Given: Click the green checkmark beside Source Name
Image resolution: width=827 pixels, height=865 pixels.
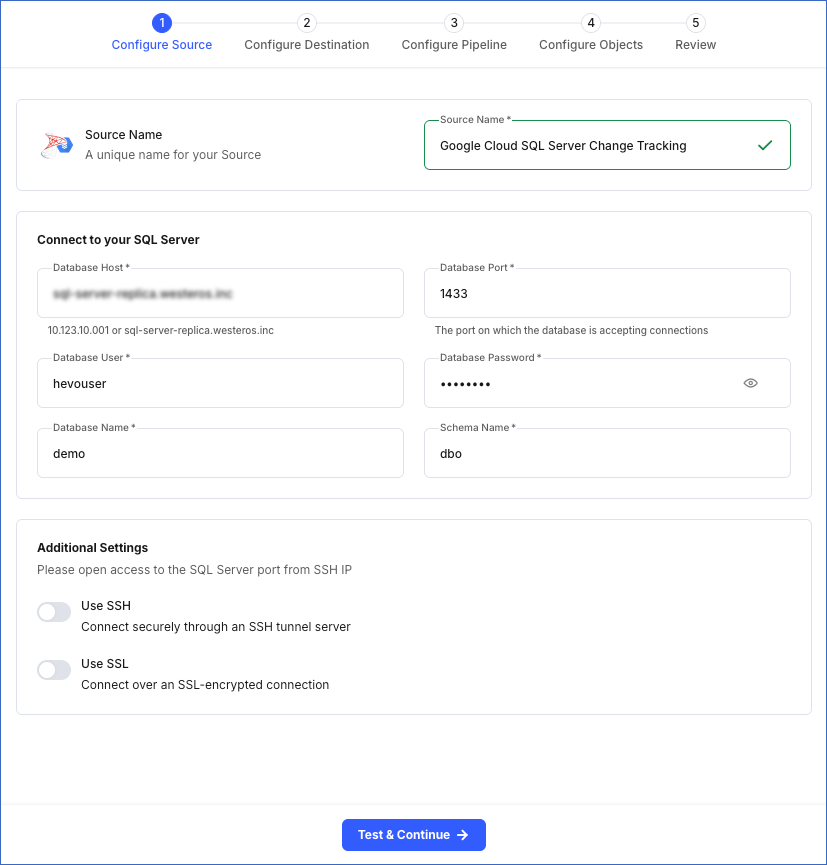Looking at the screenshot, I should click(x=765, y=145).
